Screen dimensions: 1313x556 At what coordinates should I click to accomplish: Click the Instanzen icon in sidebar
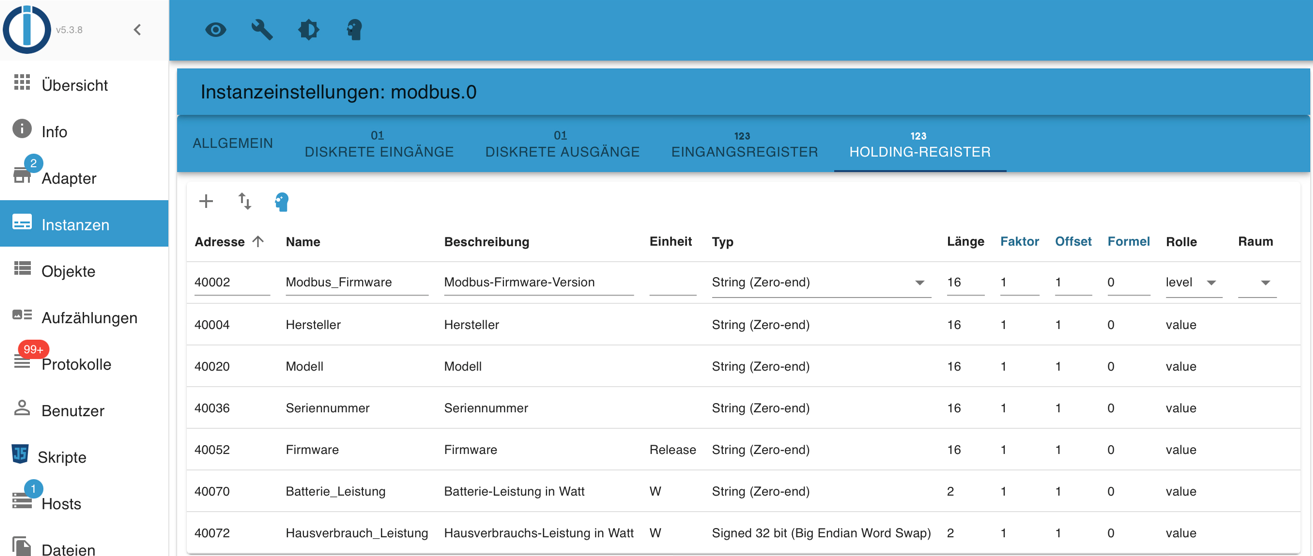click(22, 223)
